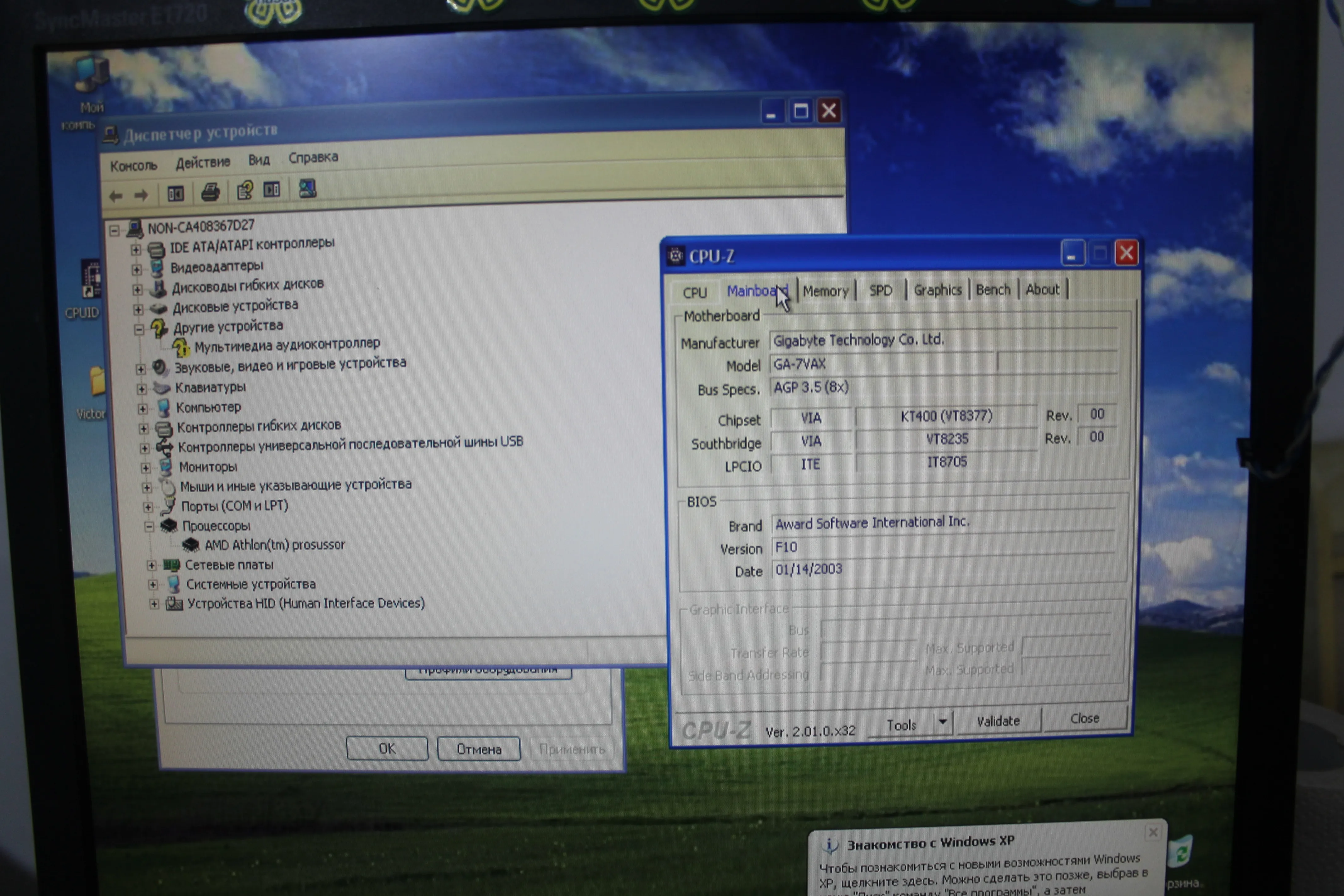Click the GA-7VAX model field in CPU-Z

point(882,363)
